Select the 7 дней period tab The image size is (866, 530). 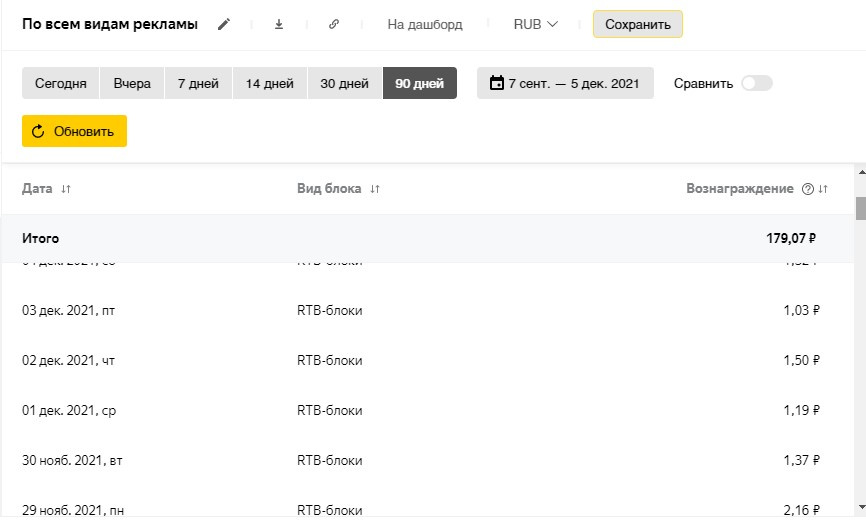point(199,84)
